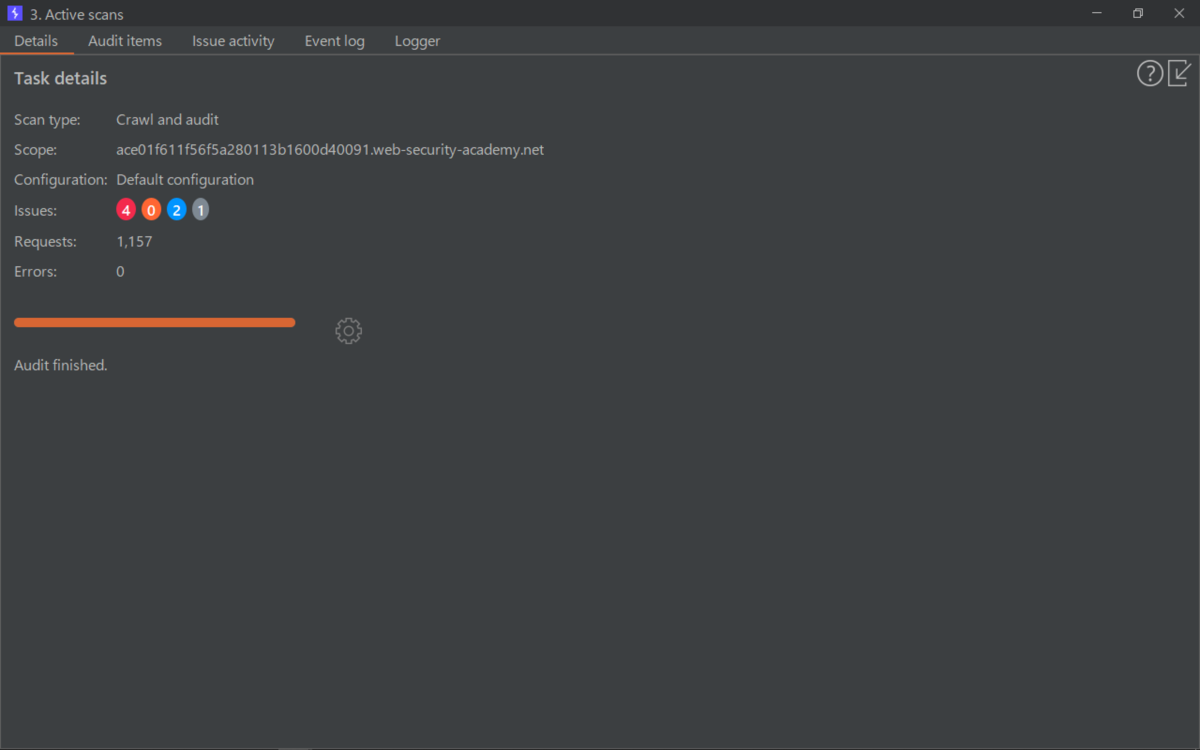Open the help question mark icon
Image resolution: width=1200 pixels, height=750 pixels.
tap(1150, 73)
